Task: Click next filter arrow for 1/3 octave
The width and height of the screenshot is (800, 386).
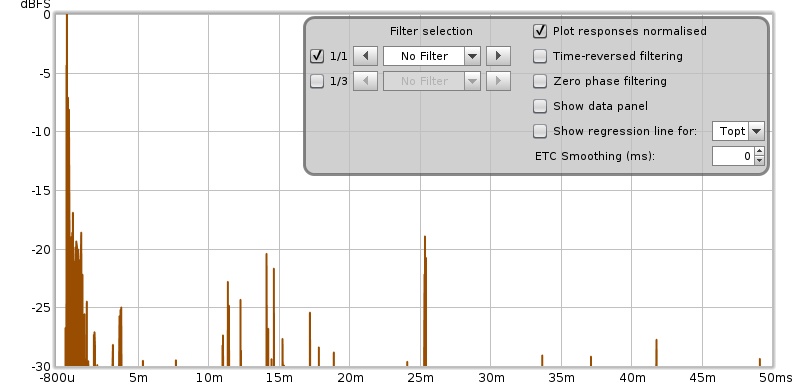Action: pos(498,81)
